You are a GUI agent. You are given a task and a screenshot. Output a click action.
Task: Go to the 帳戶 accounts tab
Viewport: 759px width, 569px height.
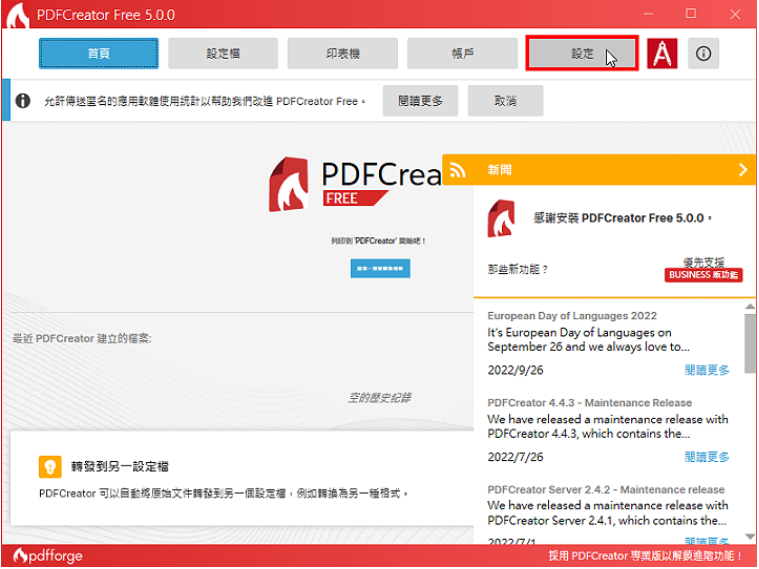(x=462, y=53)
